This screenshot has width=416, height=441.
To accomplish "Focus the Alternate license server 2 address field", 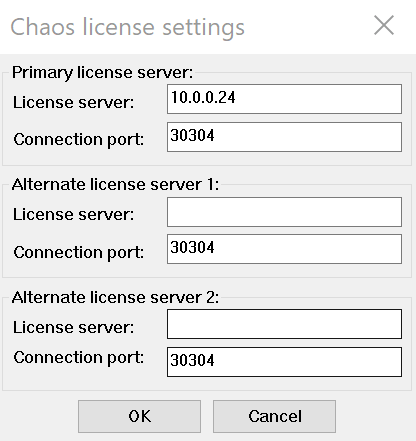I will pyautogui.click(x=284, y=324).
